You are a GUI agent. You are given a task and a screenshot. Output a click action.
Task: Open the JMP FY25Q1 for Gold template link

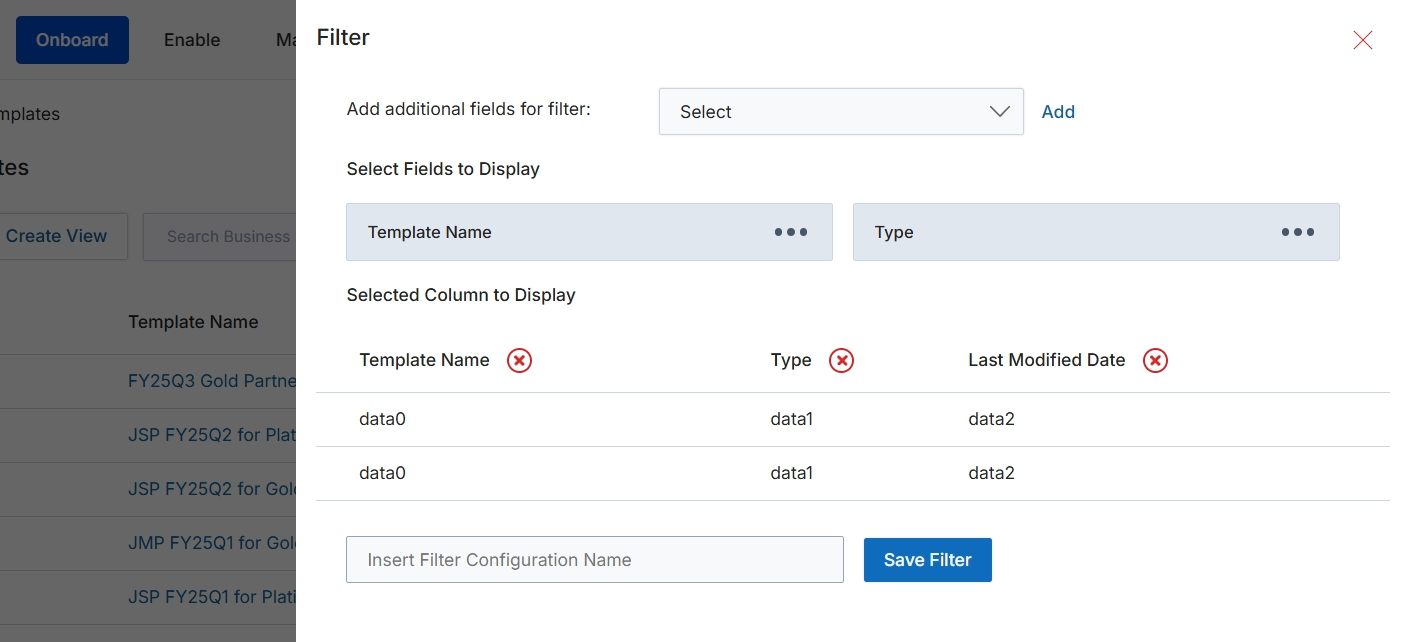click(x=212, y=543)
